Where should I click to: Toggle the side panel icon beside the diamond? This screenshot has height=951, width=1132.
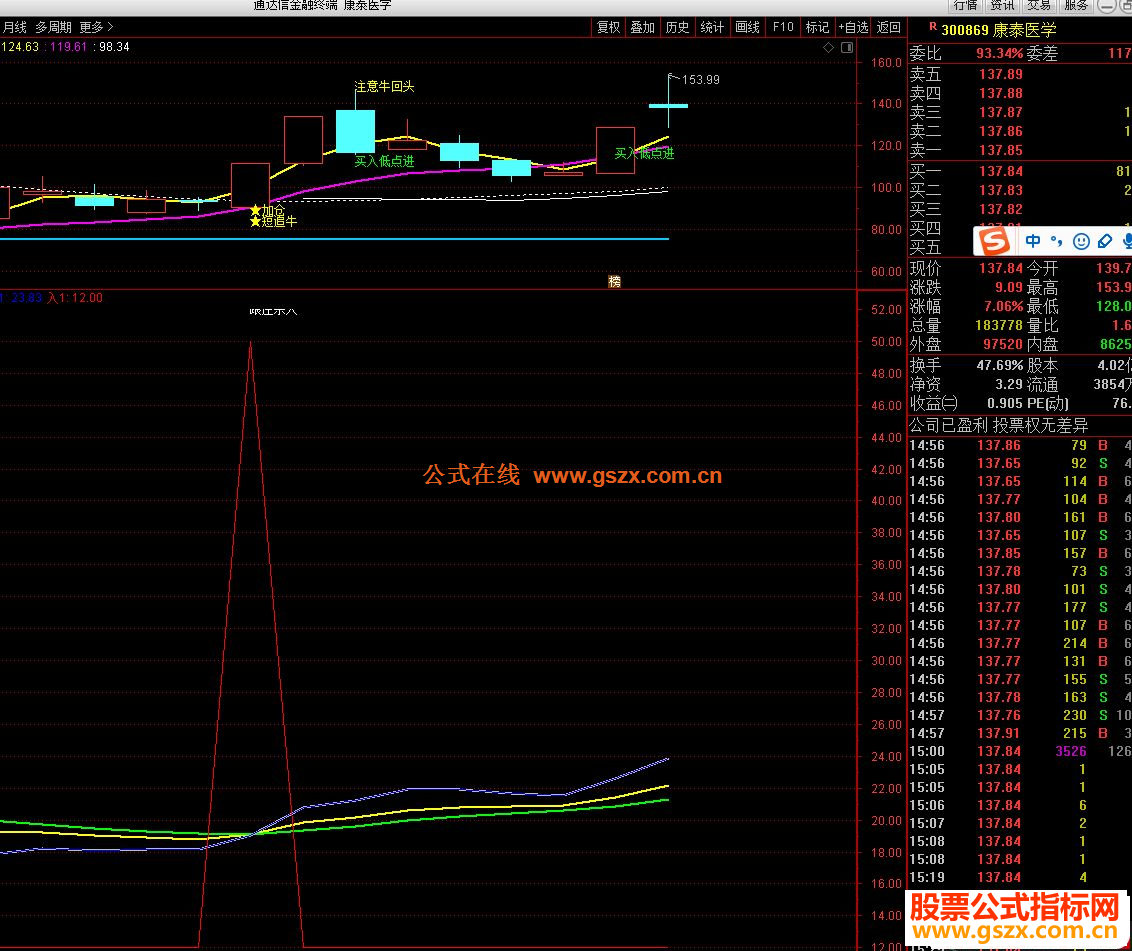847,48
